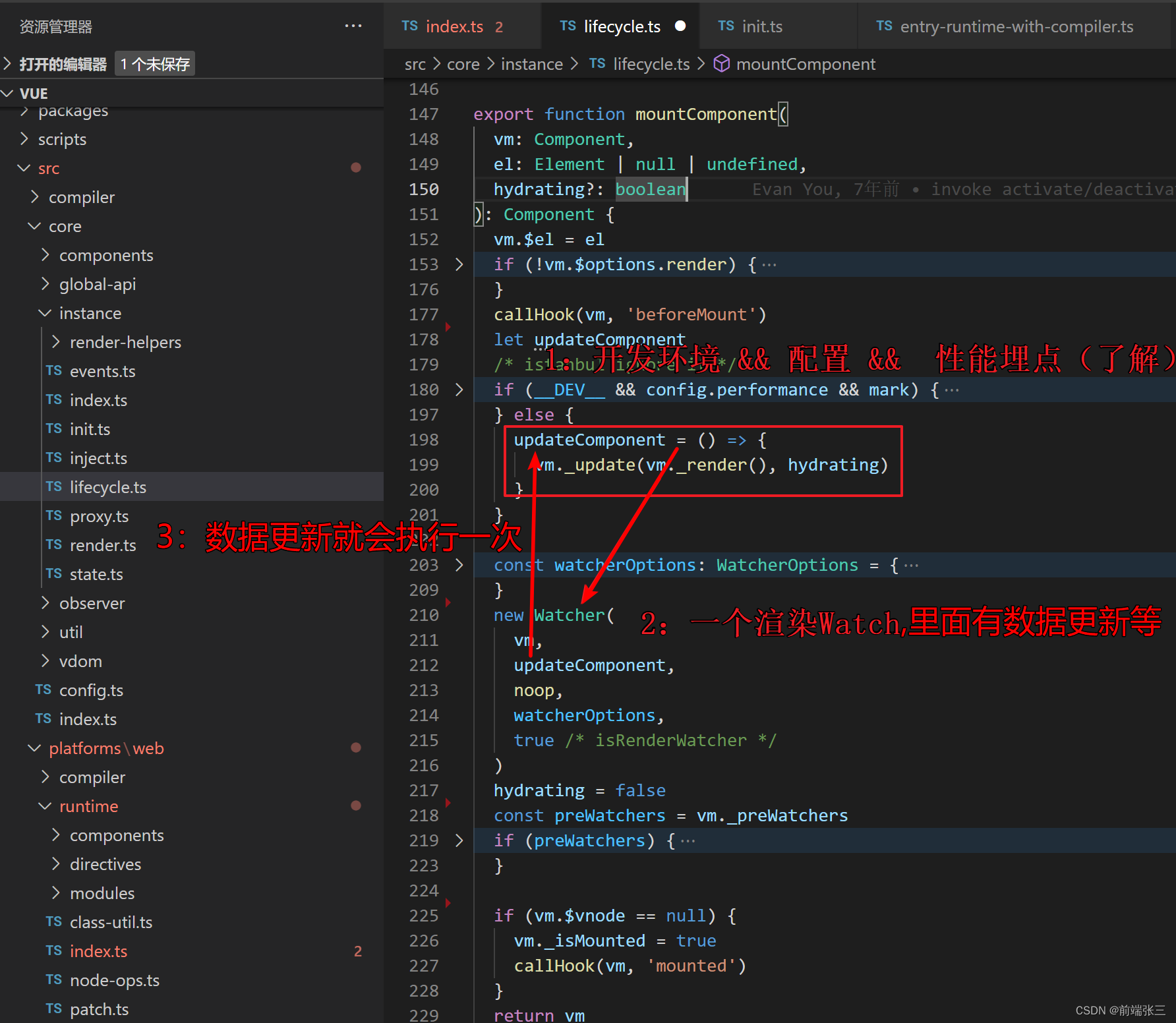This screenshot has width=1176, height=1023.
Task: Open the entry-runtime-with-compiler.ts tab
Action: coord(1016,26)
